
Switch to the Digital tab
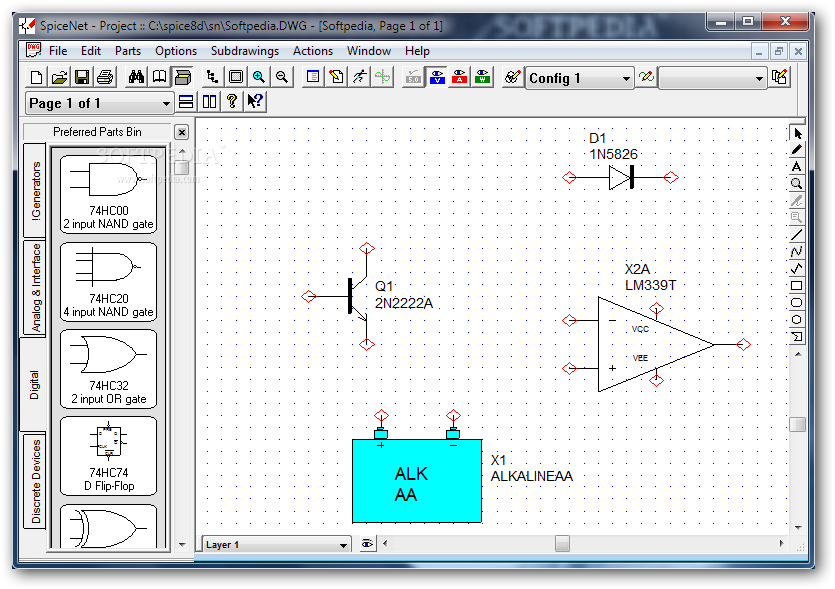34,385
